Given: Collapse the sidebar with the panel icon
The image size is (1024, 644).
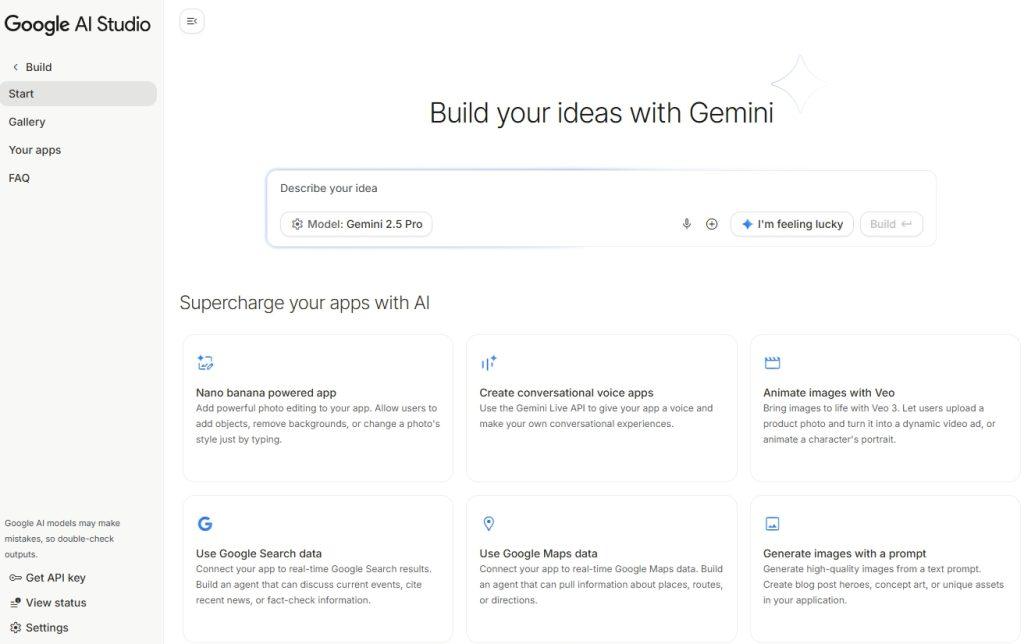Looking at the screenshot, I should click(x=192, y=21).
